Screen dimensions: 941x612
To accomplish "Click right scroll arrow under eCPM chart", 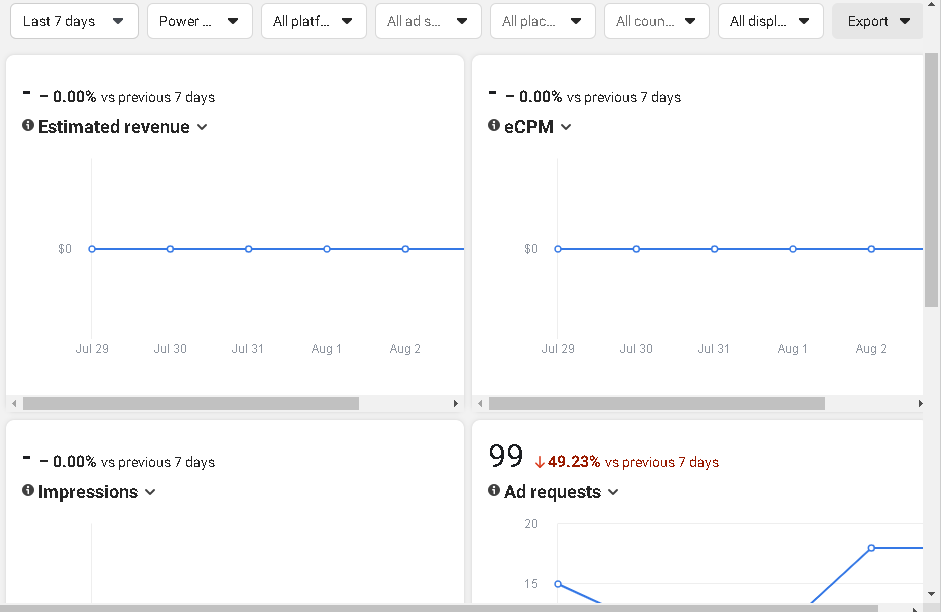I will click(921, 403).
